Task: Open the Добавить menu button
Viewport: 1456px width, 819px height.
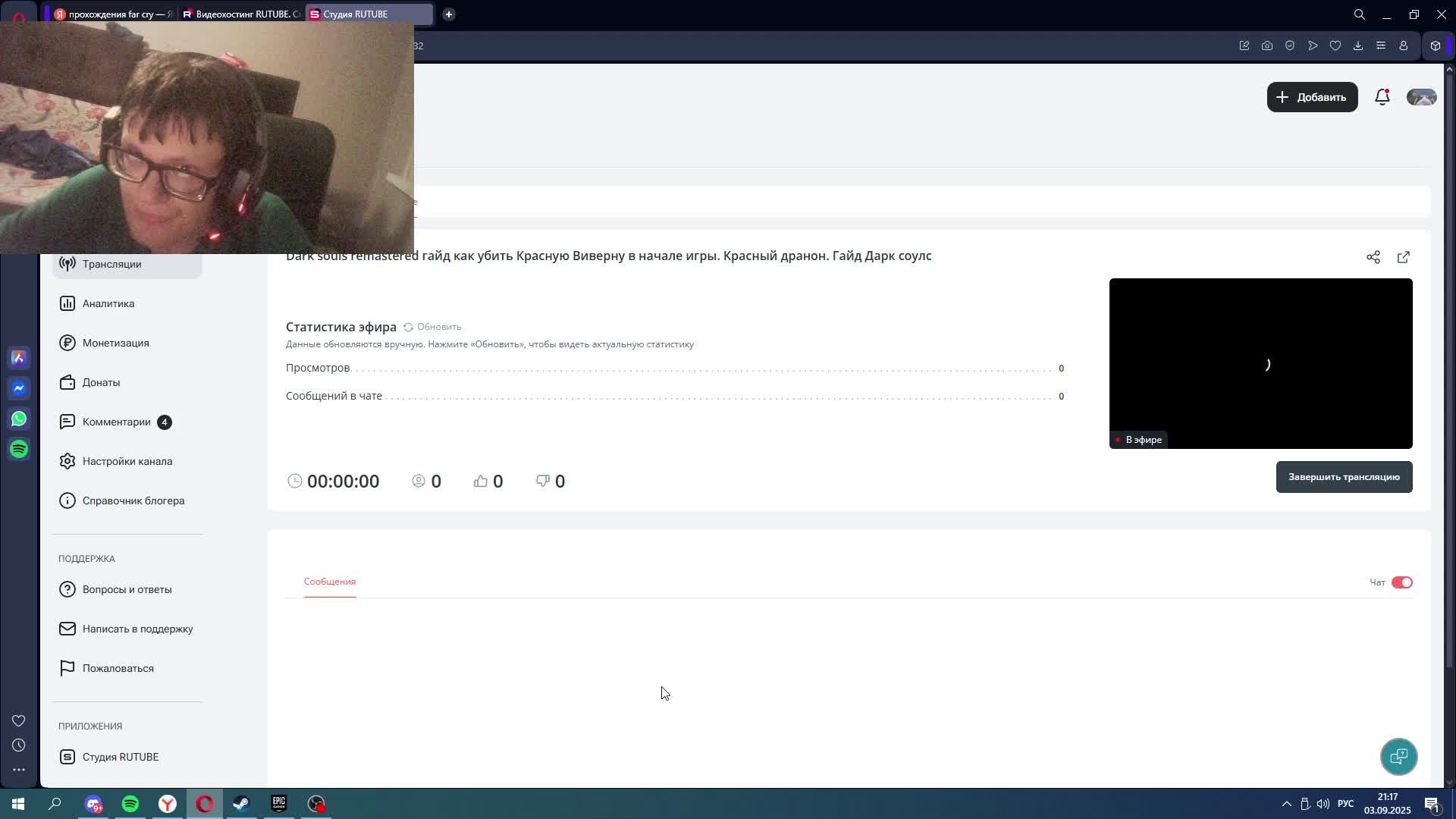Action: [1312, 97]
